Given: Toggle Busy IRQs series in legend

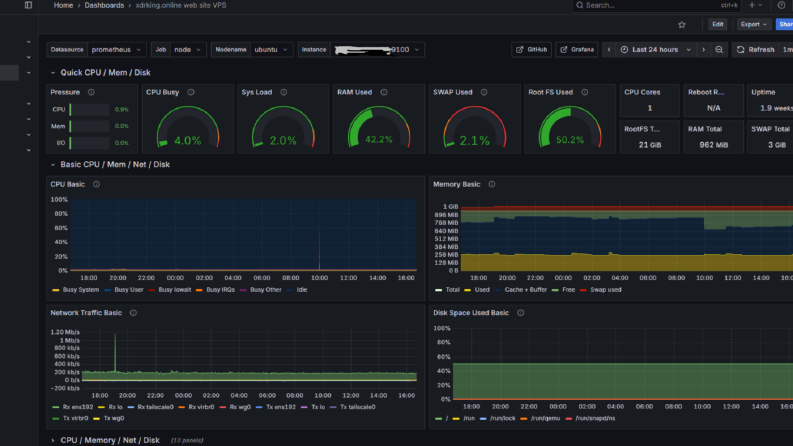Looking at the screenshot, I should (220, 290).
